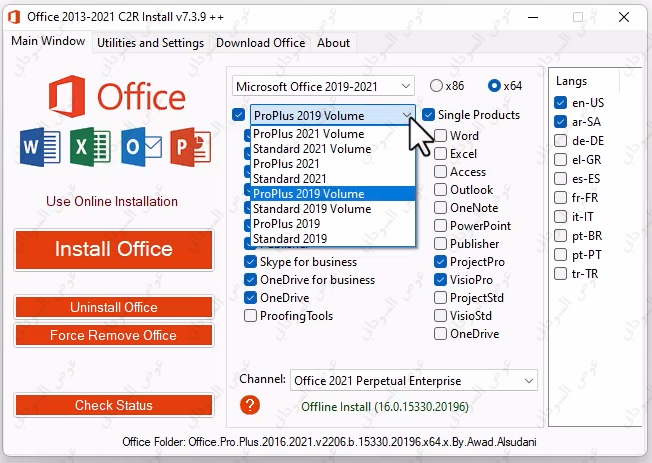Click the red question mark help icon

point(250,405)
